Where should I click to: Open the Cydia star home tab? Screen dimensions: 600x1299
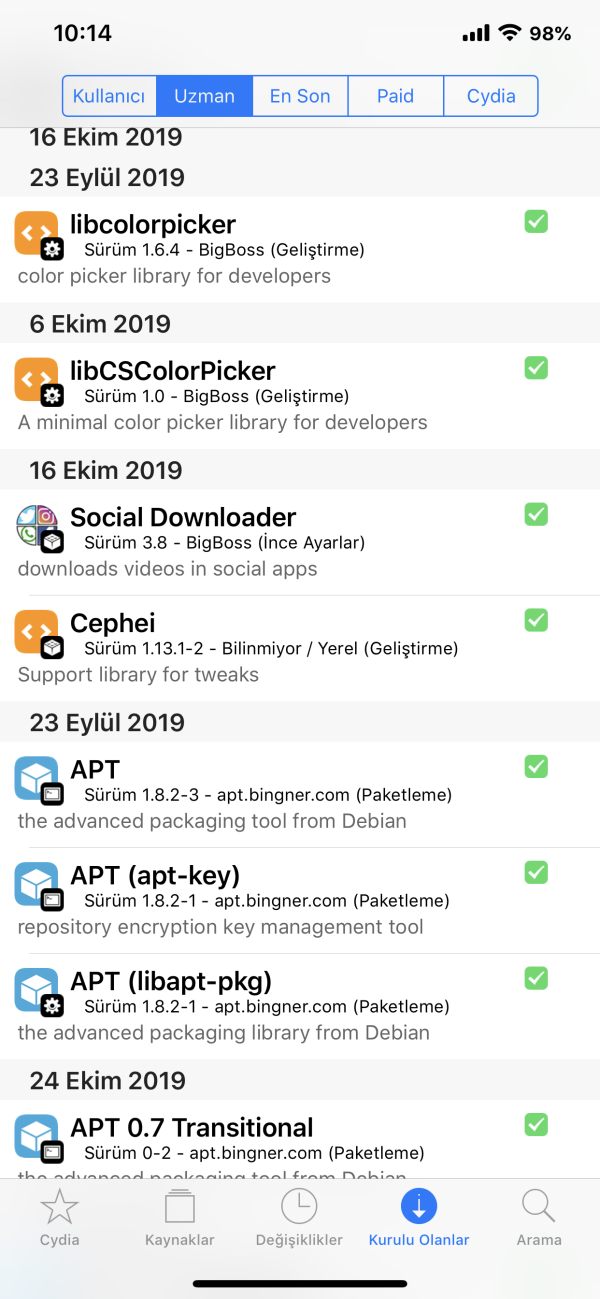click(x=59, y=1218)
